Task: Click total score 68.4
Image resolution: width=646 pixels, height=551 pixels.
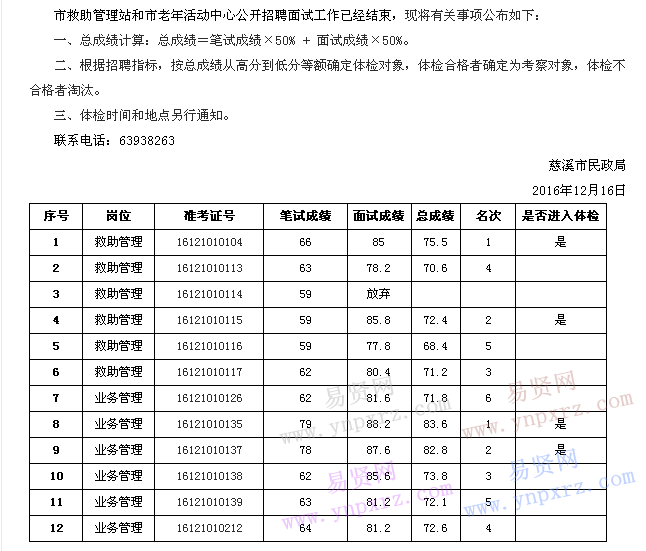Action: coord(435,346)
